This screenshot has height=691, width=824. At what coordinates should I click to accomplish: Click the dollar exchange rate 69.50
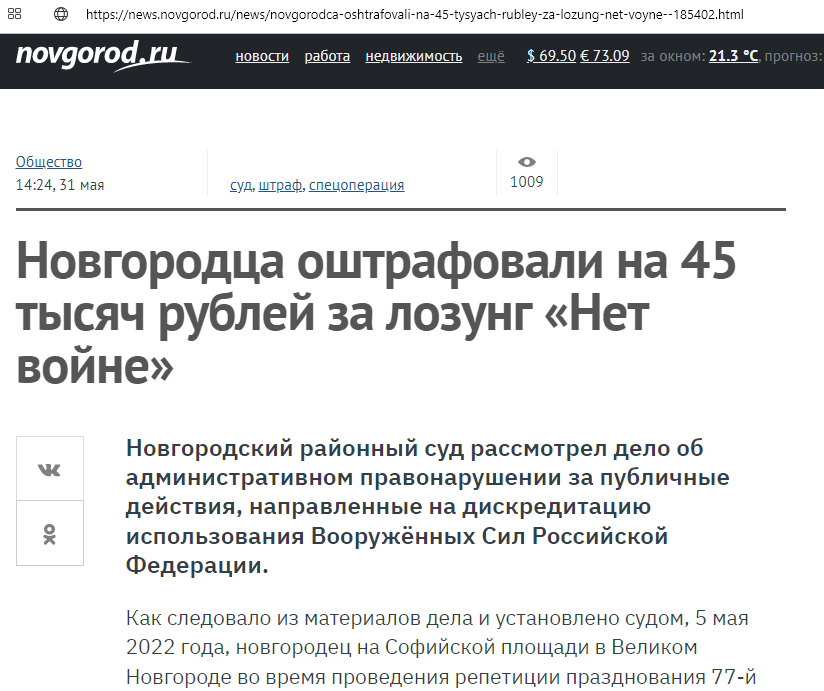[x=551, y=56]
